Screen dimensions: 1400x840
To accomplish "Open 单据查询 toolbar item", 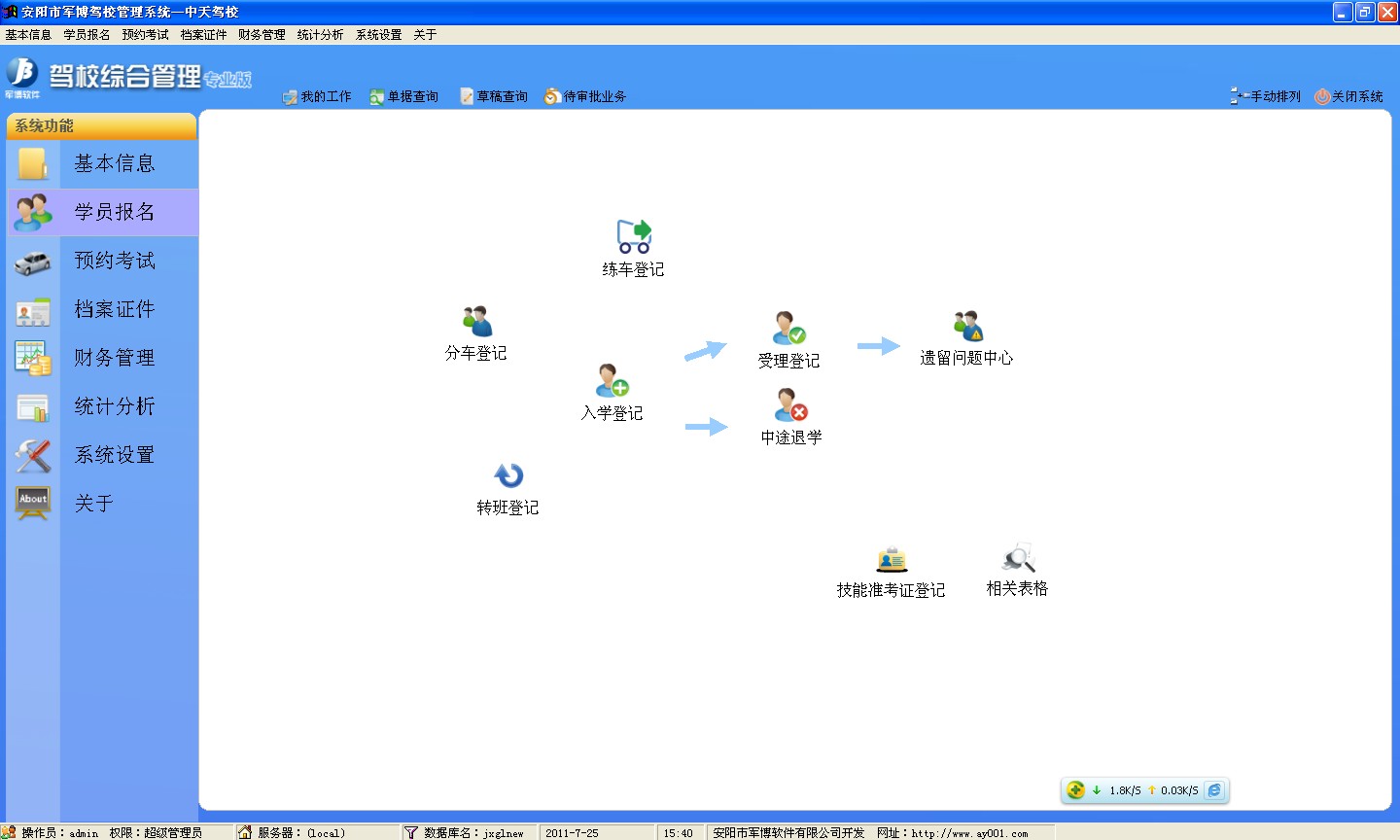I will 404,96.
